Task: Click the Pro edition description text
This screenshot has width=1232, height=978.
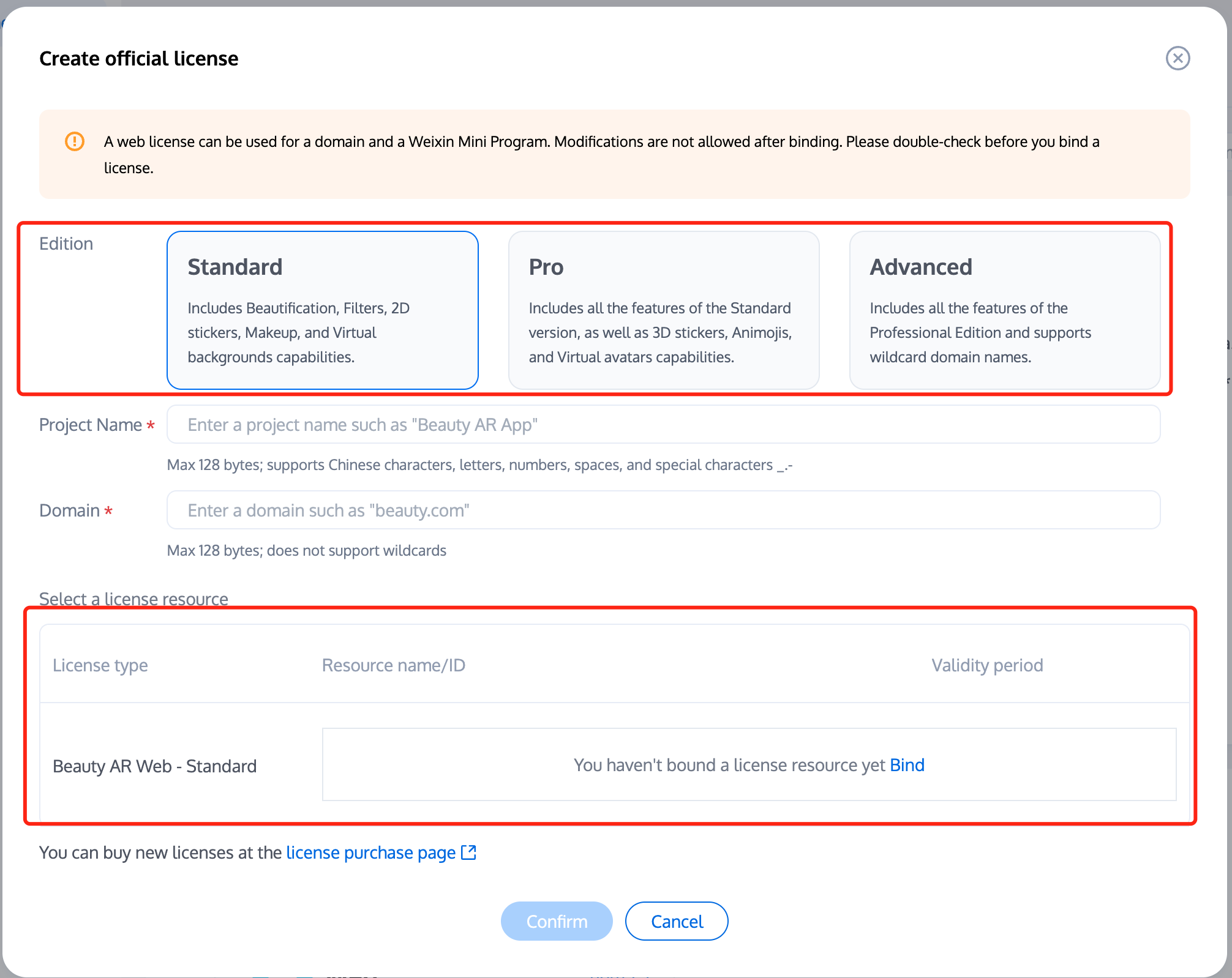Action: pos(660,332)
